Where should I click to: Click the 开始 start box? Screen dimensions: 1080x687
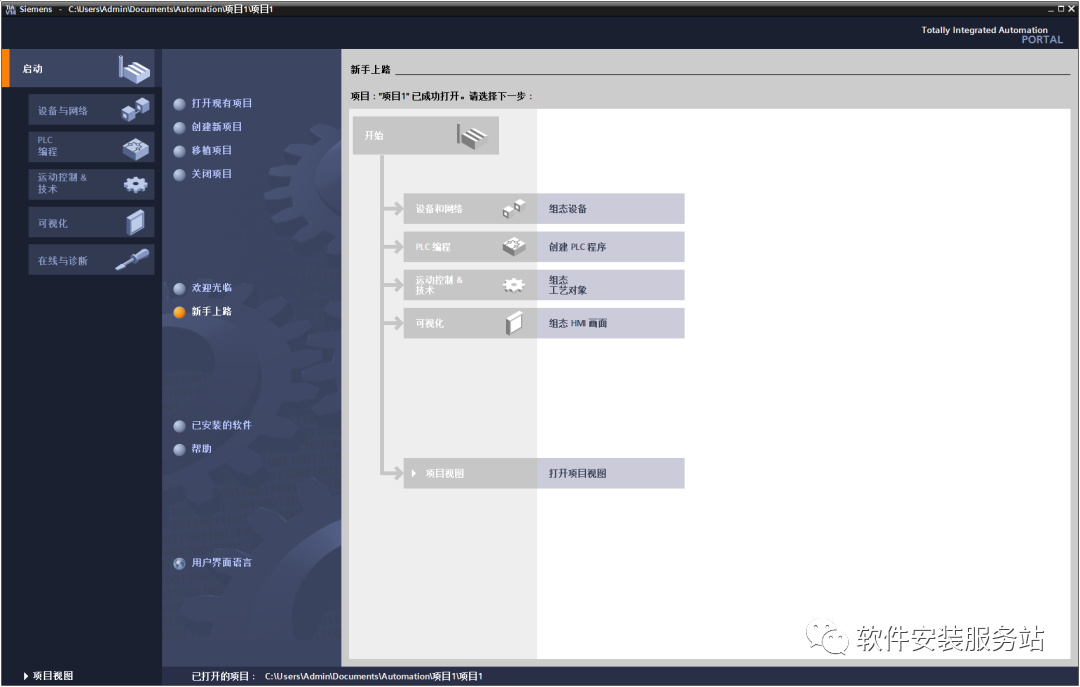point(426,135)
